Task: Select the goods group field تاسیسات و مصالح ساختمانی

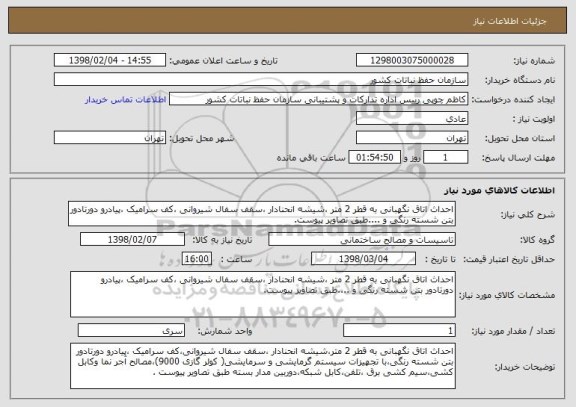Action: pyautogui.click(x=362, y=240)
